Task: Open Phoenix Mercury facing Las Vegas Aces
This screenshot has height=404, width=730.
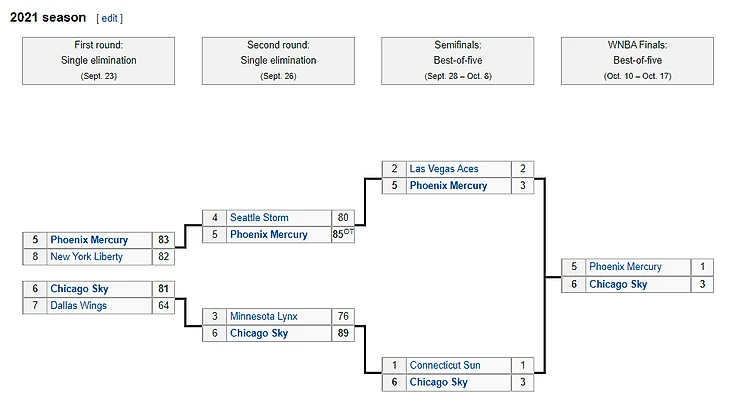Action: point(448,185)
